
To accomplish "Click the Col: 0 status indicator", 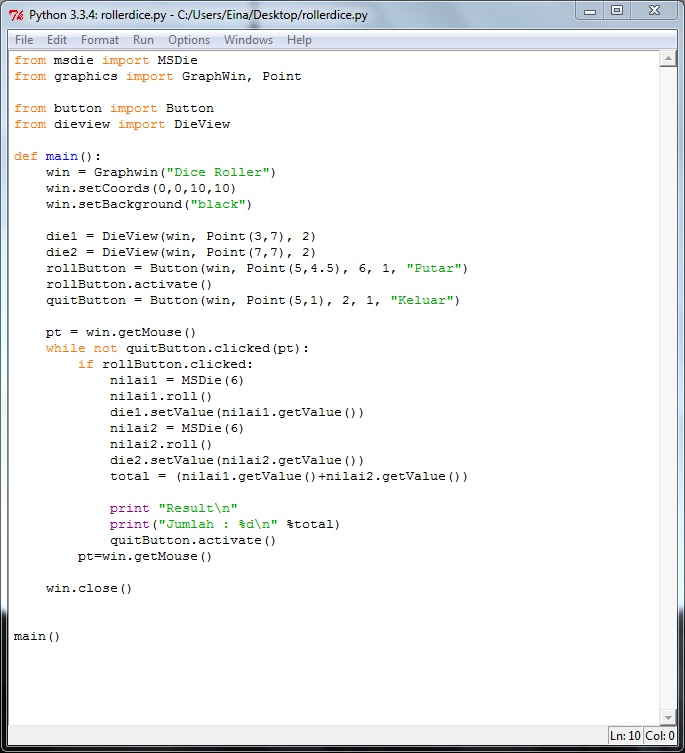I will pos(658,736).
